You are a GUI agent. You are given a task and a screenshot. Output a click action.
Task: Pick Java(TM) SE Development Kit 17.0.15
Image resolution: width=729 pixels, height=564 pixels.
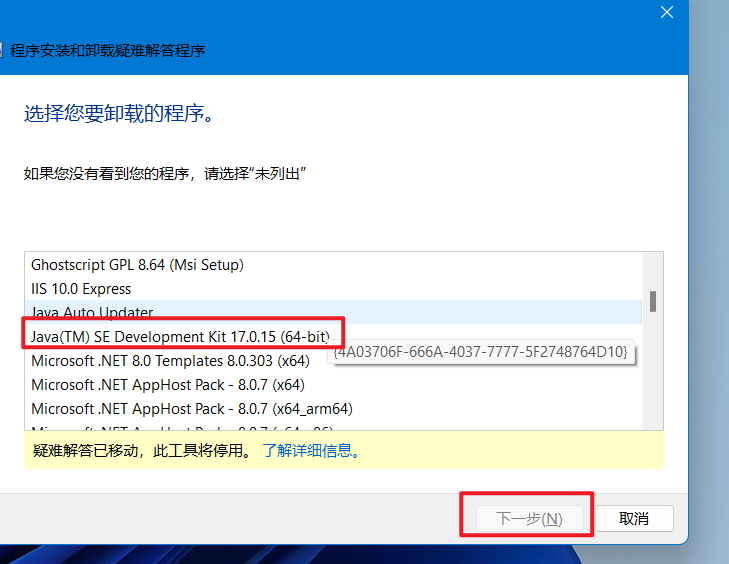tap(180, 336)
